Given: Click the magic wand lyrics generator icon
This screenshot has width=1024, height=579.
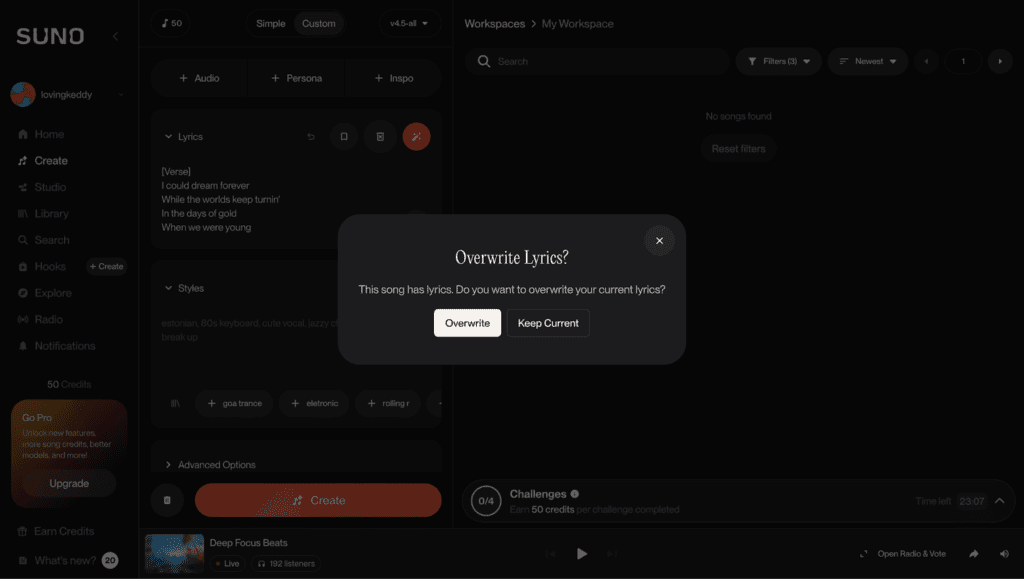Looking at the screenshot, I should [x=416, y=137].
